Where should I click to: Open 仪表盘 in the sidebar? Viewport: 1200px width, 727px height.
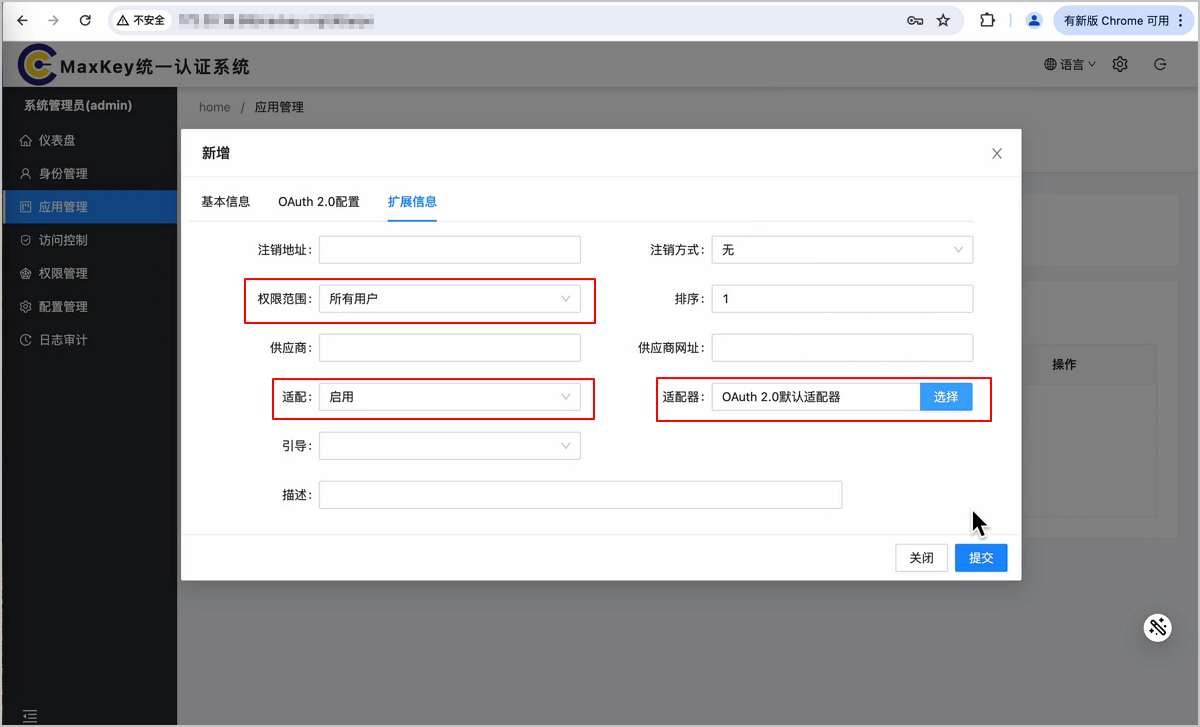coord(89,140)
